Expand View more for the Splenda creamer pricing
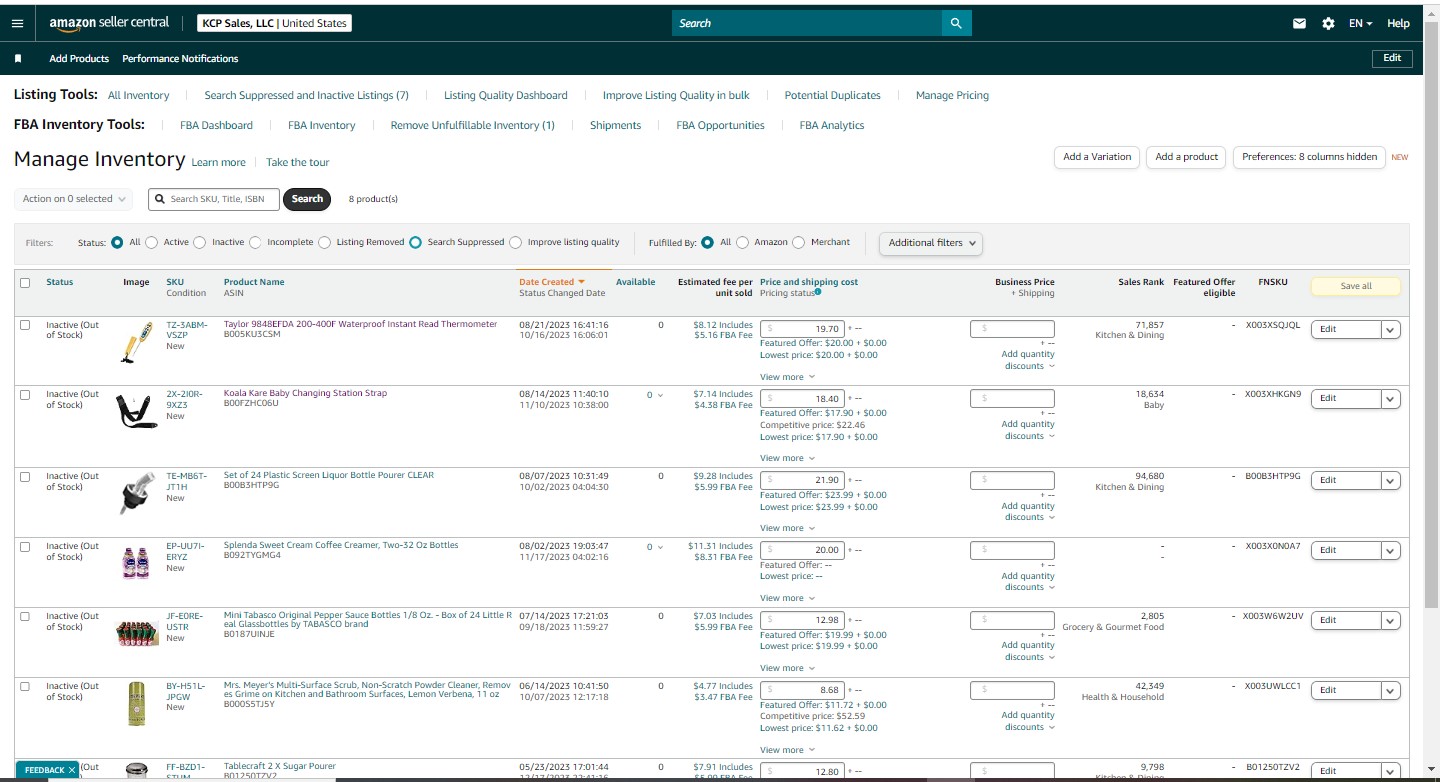1440x782 pixels. point(787,598)
